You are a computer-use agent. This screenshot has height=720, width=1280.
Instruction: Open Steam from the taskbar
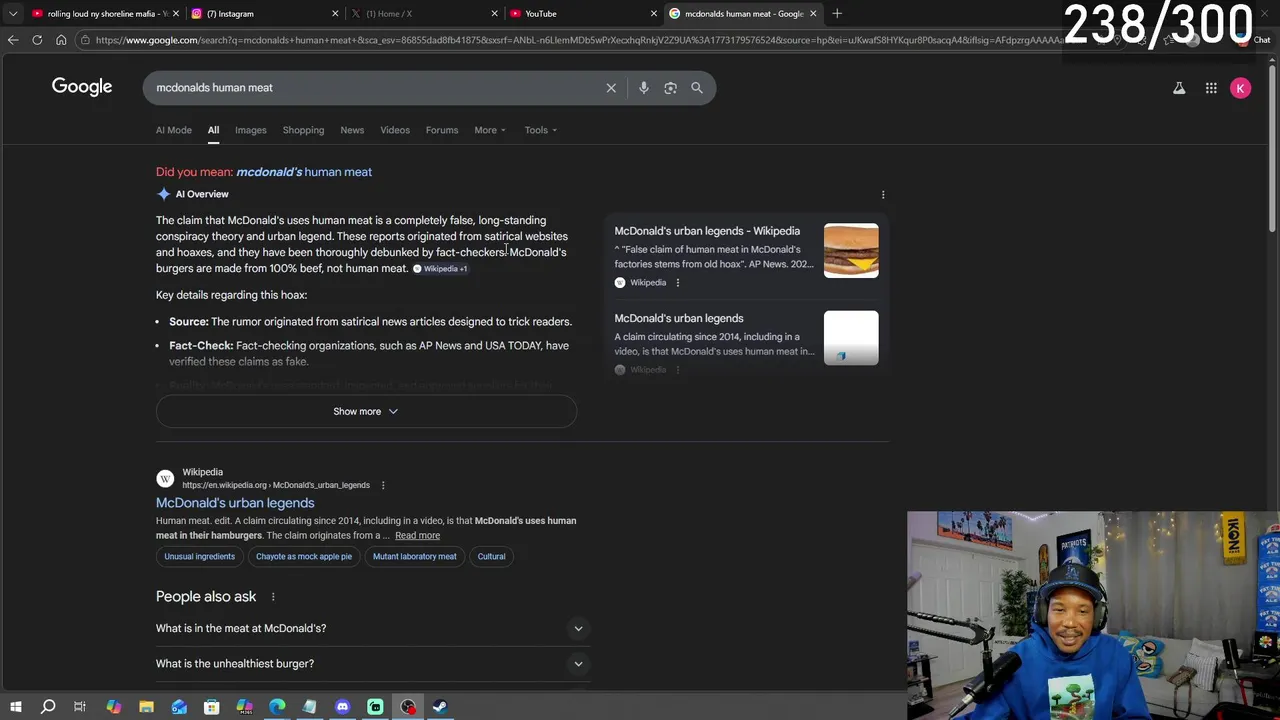(x=440, y=707)
